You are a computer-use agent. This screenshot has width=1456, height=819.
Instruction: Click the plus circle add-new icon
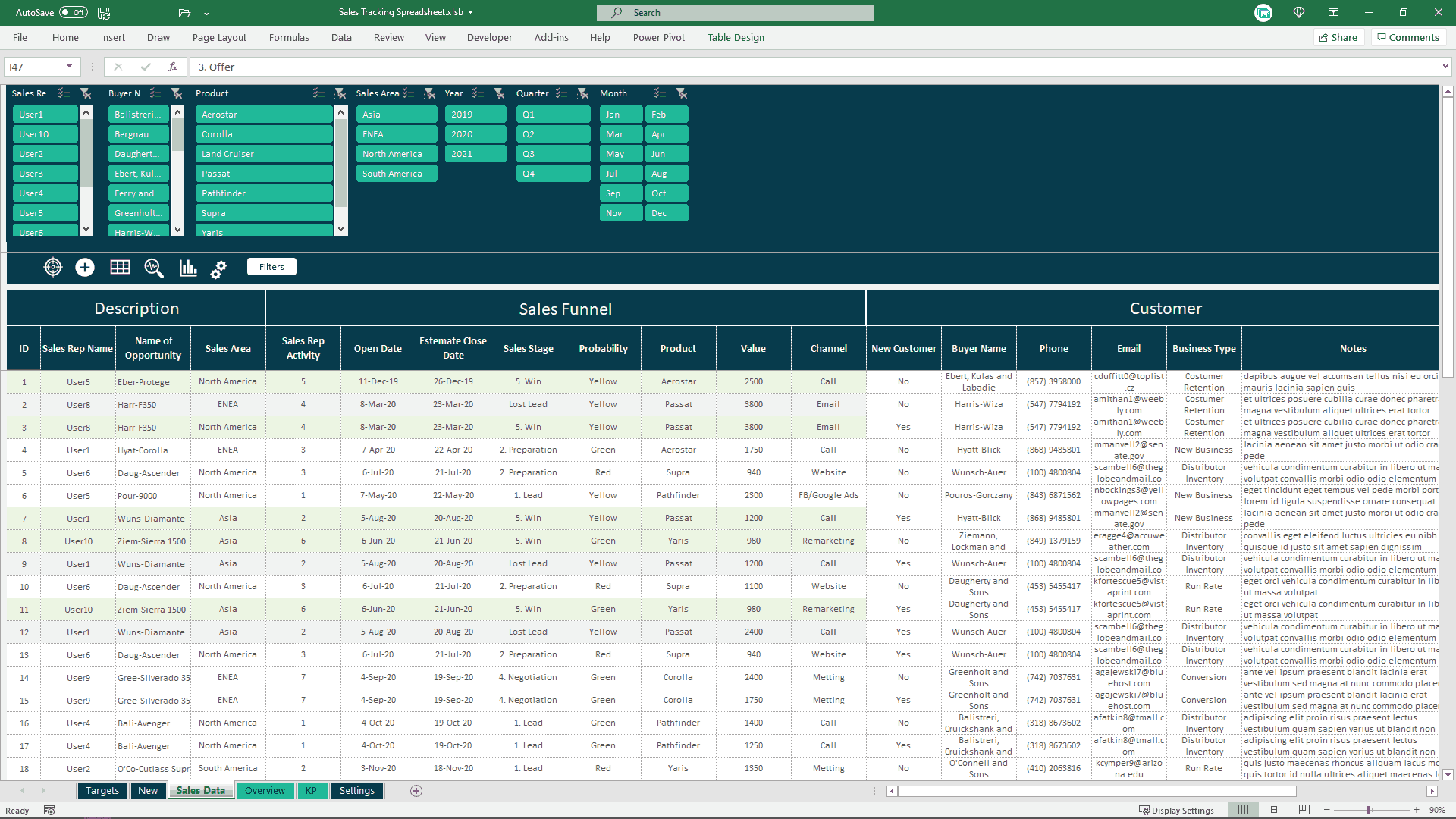[x=85, y=267]
